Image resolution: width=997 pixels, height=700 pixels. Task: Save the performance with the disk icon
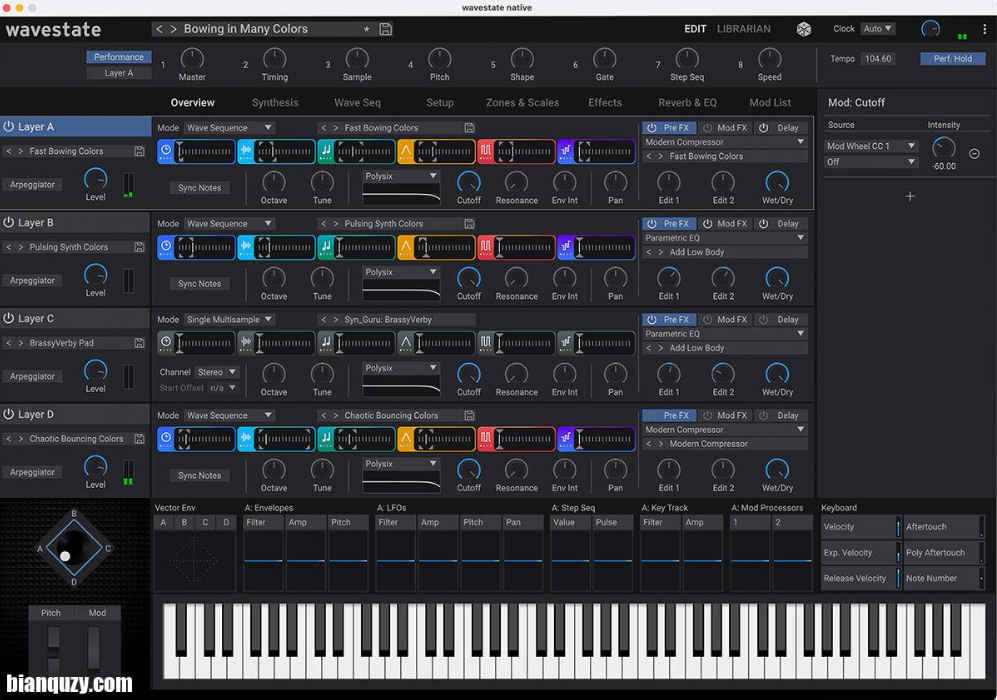point(386,29)
